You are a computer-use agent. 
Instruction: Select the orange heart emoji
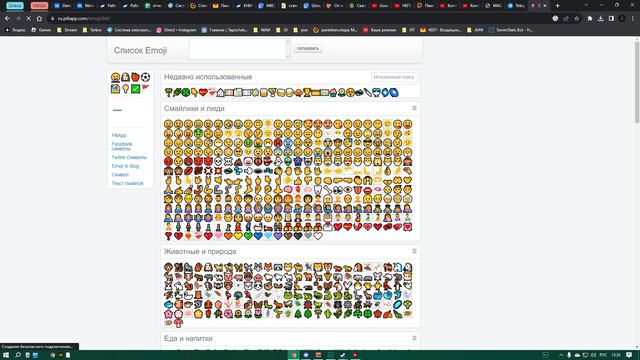tap(228, 236)
